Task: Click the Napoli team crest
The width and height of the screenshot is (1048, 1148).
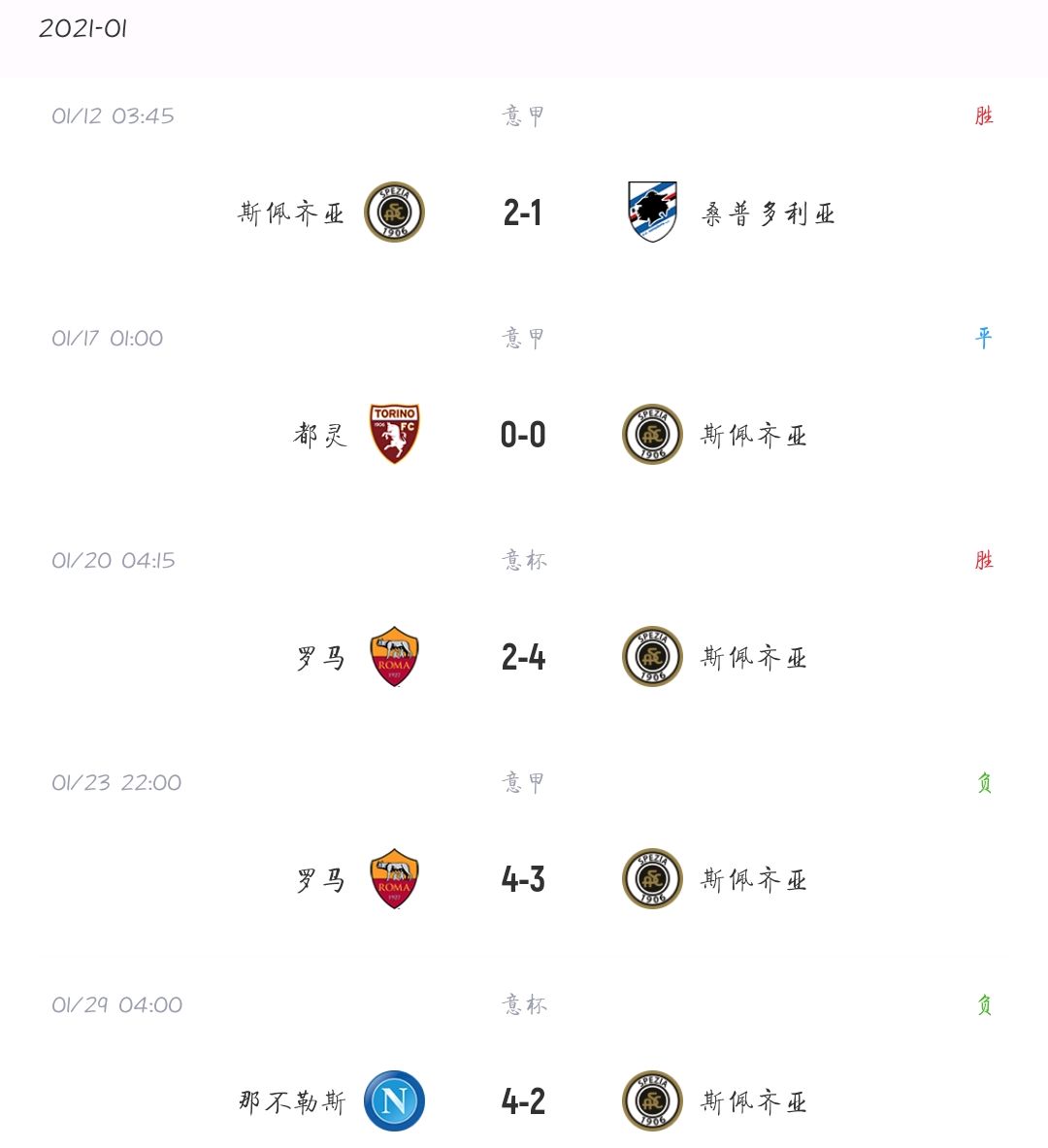Action: click(394, 1100)
